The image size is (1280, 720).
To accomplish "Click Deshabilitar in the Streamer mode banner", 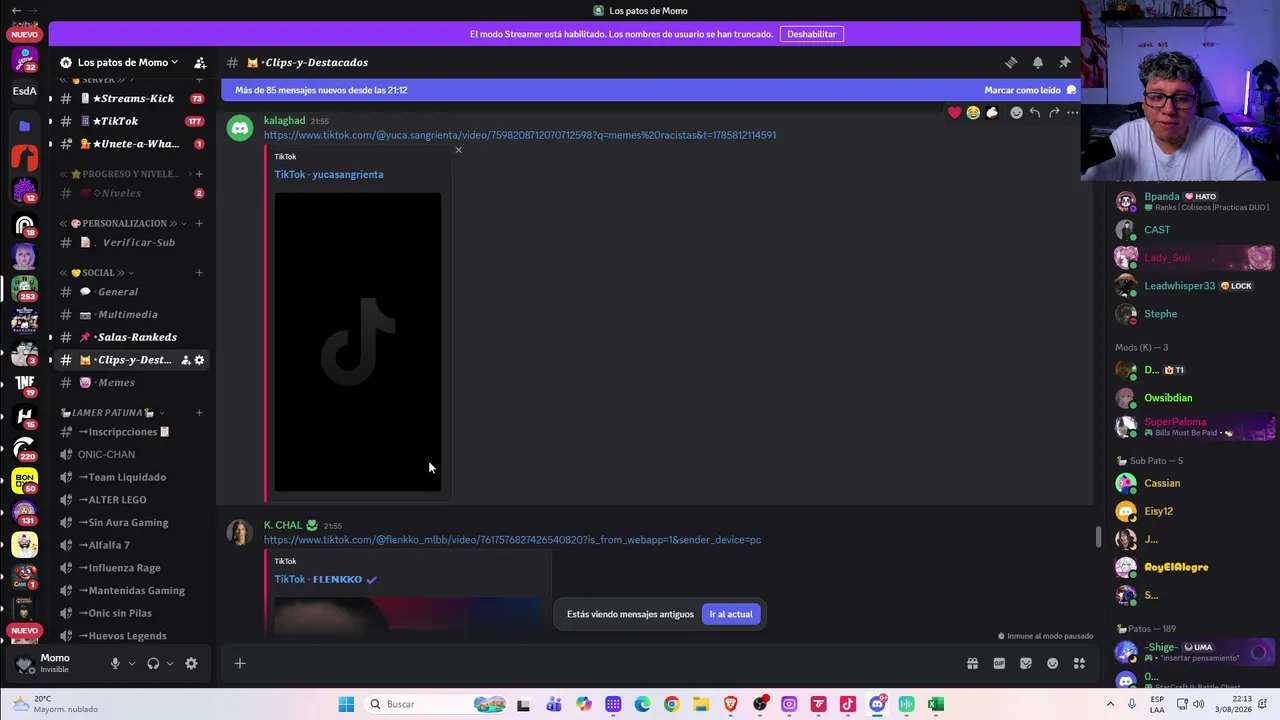I will 811,34.
